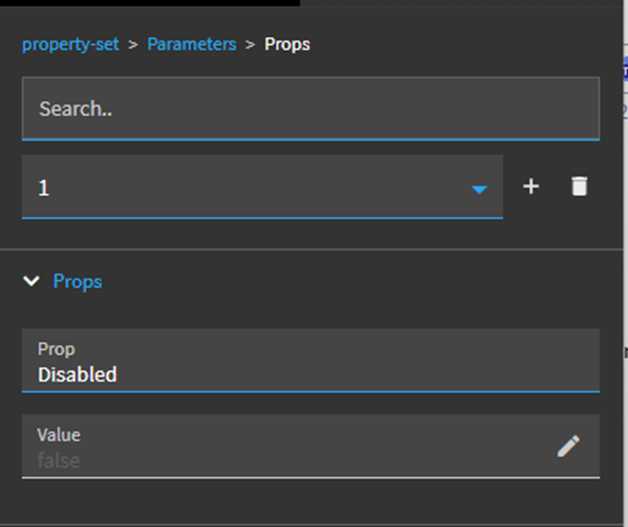The width and height of the screenshot is (628, 527).
Task: Click the blue Props section header label
Action: (77, 282)
